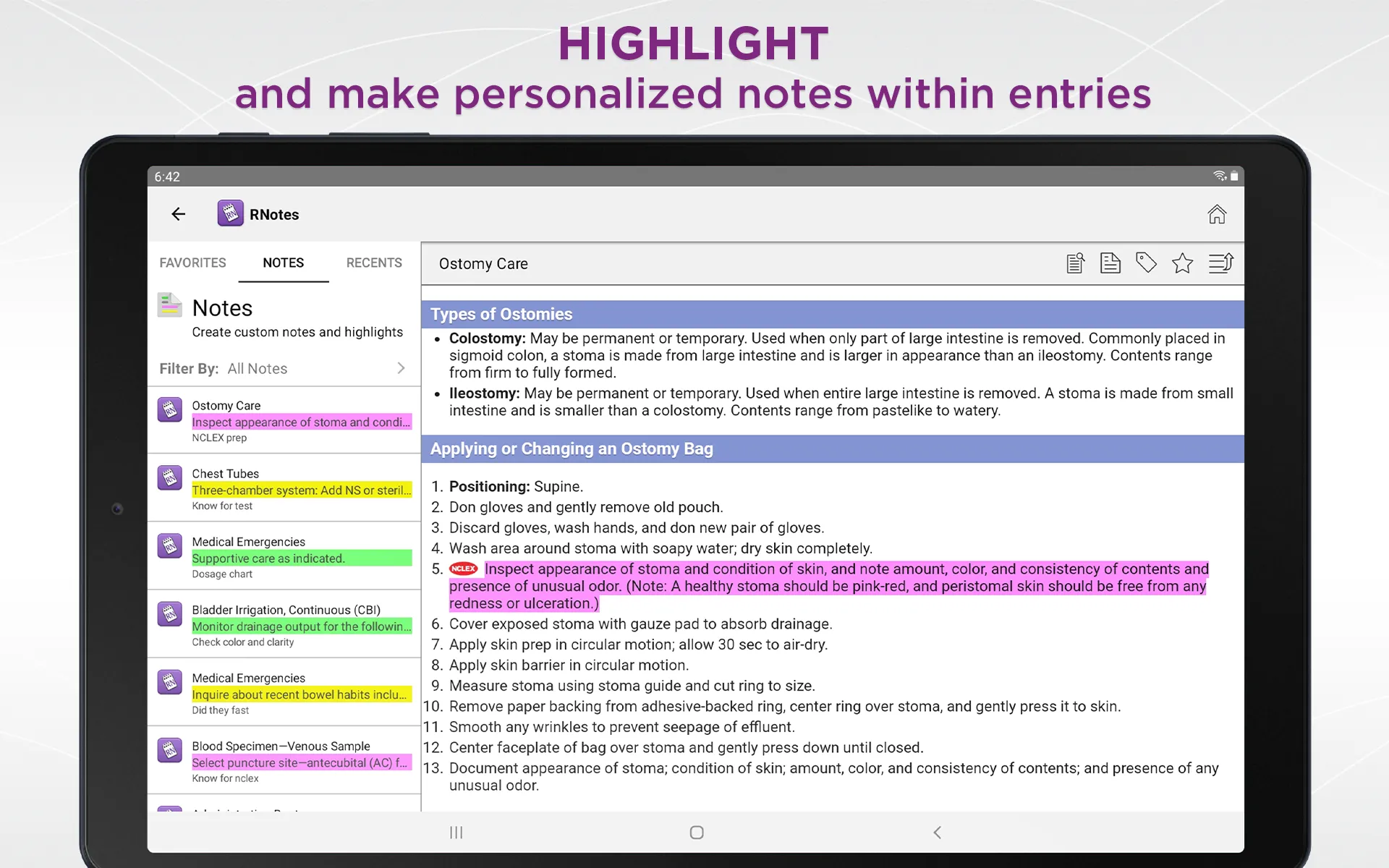Viewport: 1389px width, 868px height.
Task: Open Medical Emergencies Supportive care note
Action: click(x=284, y=556)
